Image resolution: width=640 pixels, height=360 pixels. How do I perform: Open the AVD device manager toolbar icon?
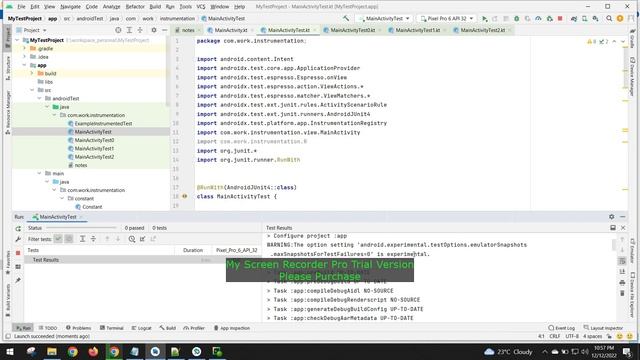(584, 18)
